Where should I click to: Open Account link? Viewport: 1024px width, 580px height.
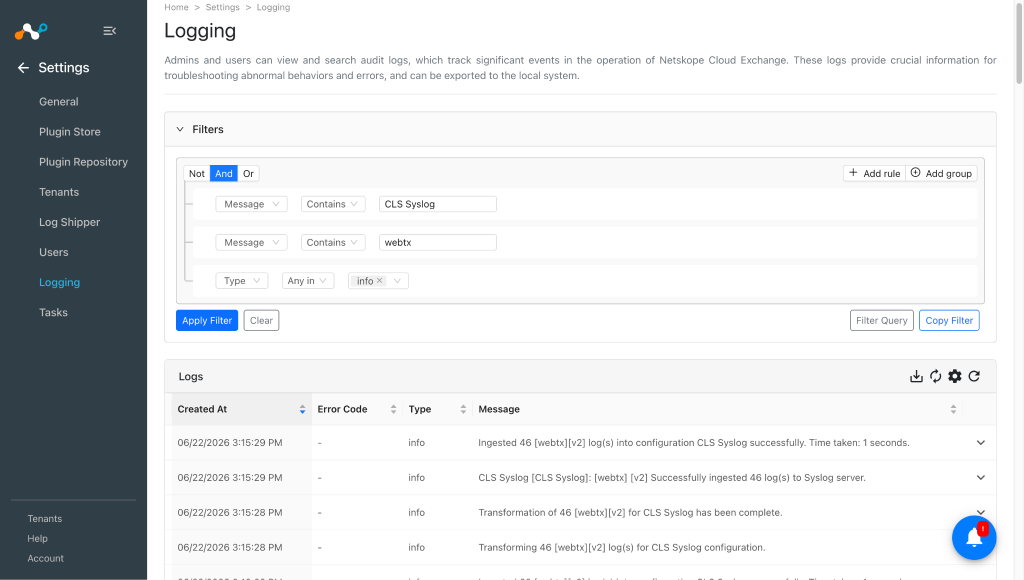pos(46,558)
